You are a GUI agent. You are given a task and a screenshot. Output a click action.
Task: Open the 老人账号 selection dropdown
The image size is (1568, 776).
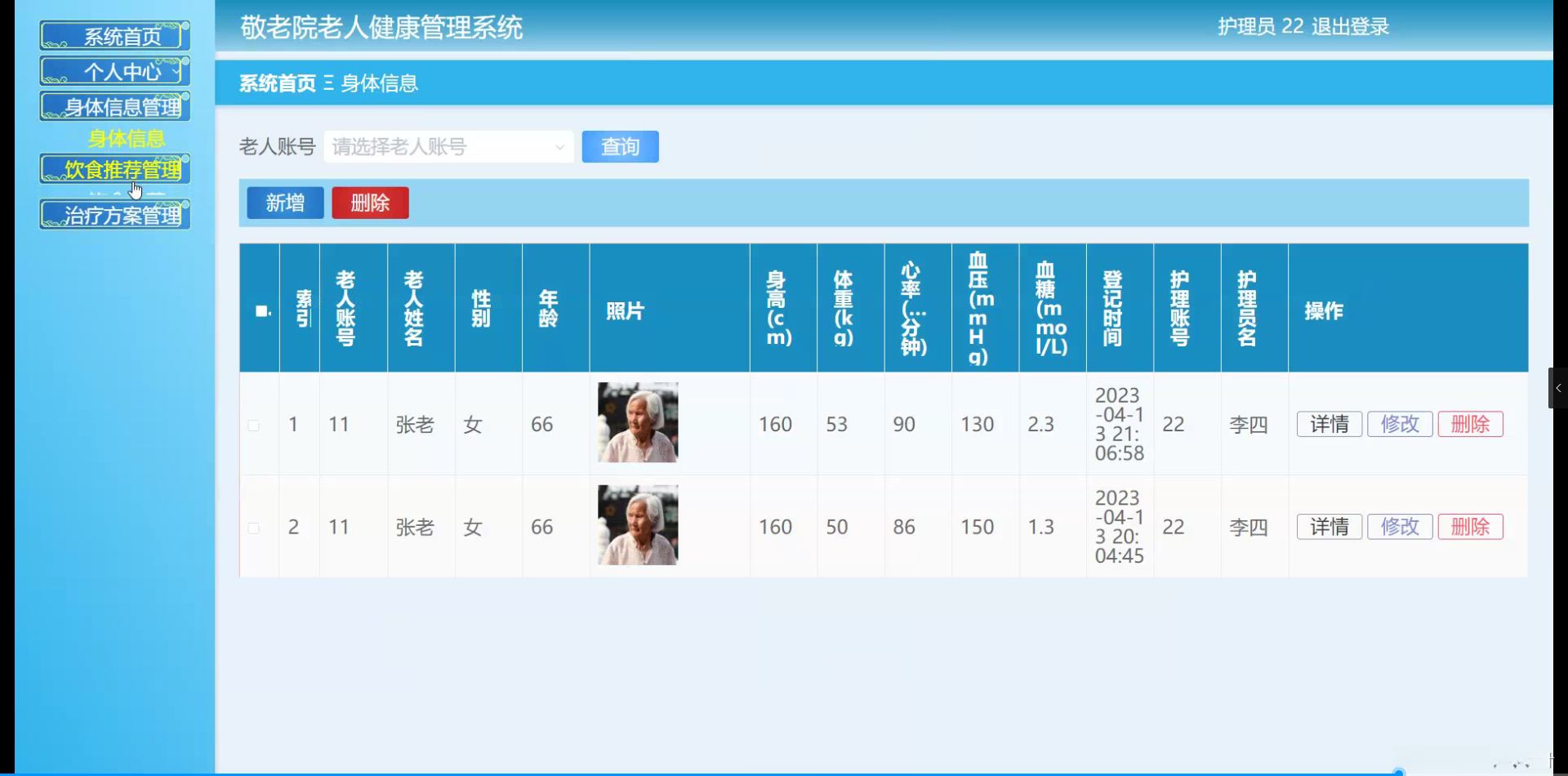[x=448, y=147]
